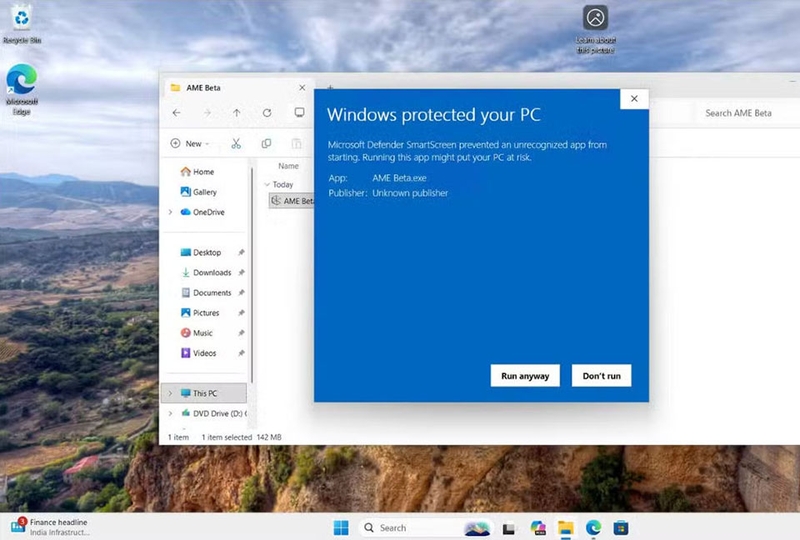Open Recycle Bin desktop icon

coord(21,24)
